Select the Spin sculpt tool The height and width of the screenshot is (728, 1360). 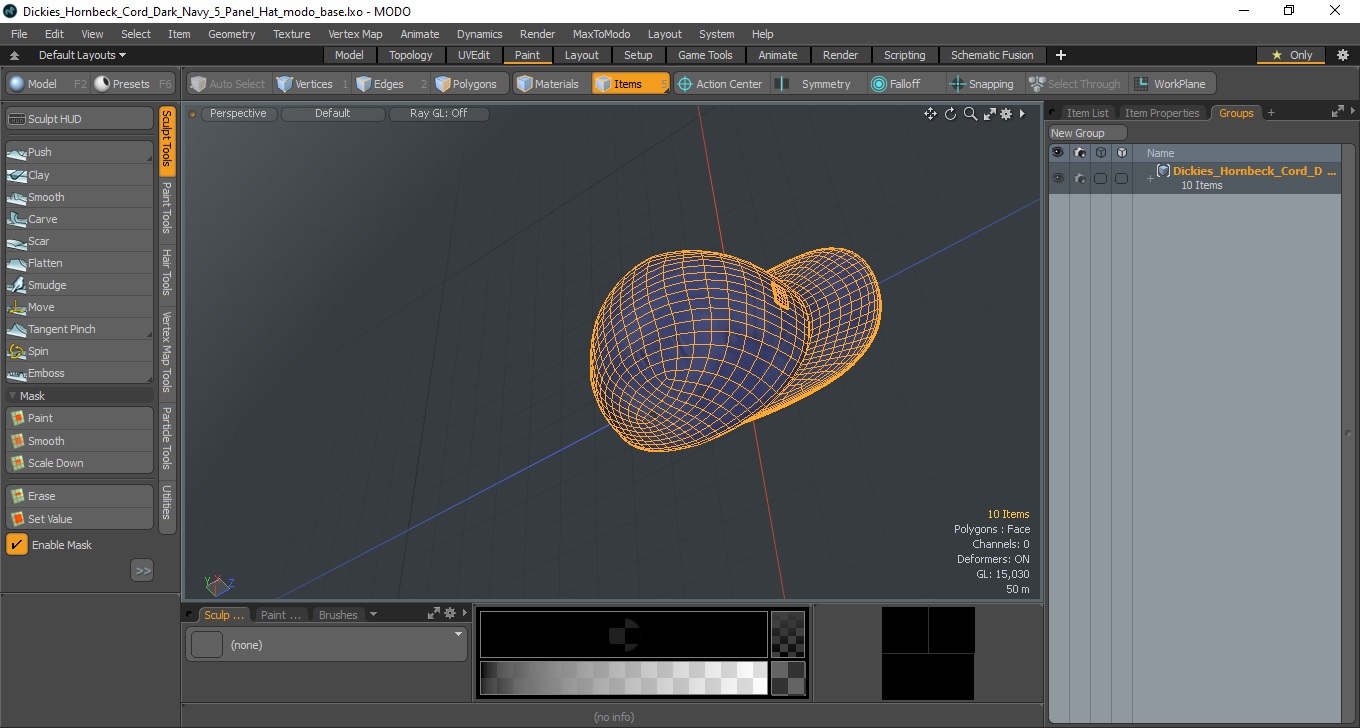tap(79, 351)
